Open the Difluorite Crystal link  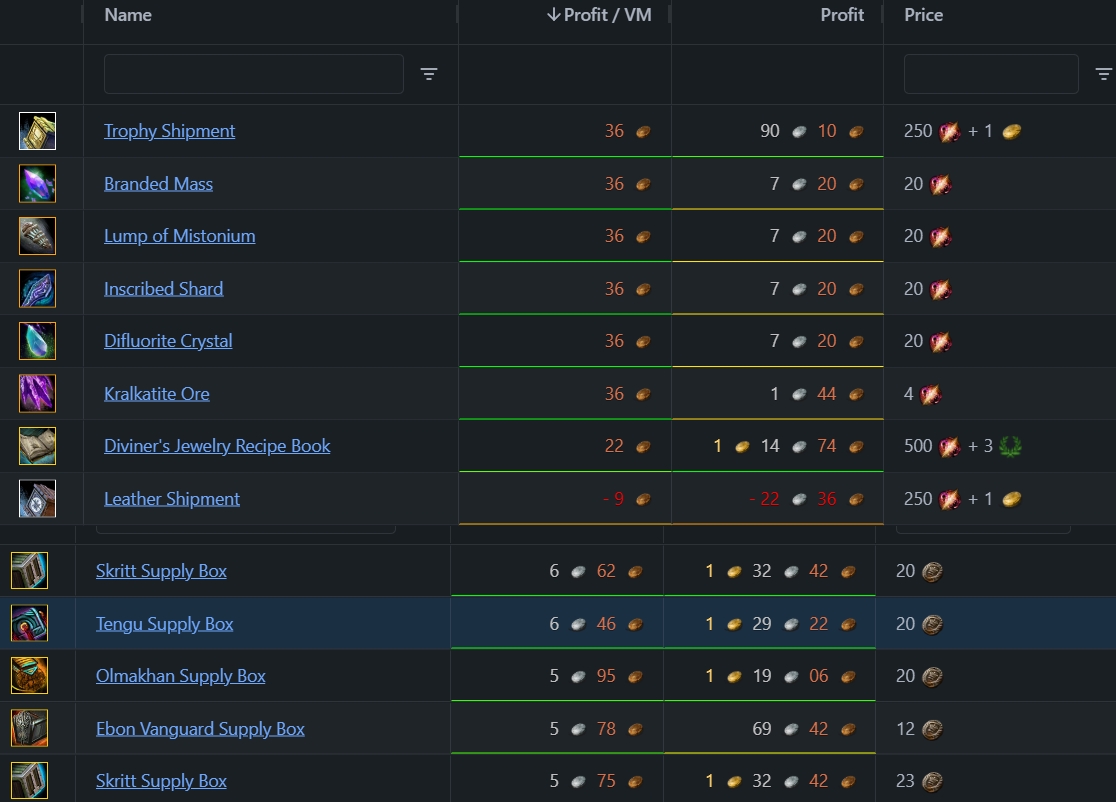(x=168, y=341)
